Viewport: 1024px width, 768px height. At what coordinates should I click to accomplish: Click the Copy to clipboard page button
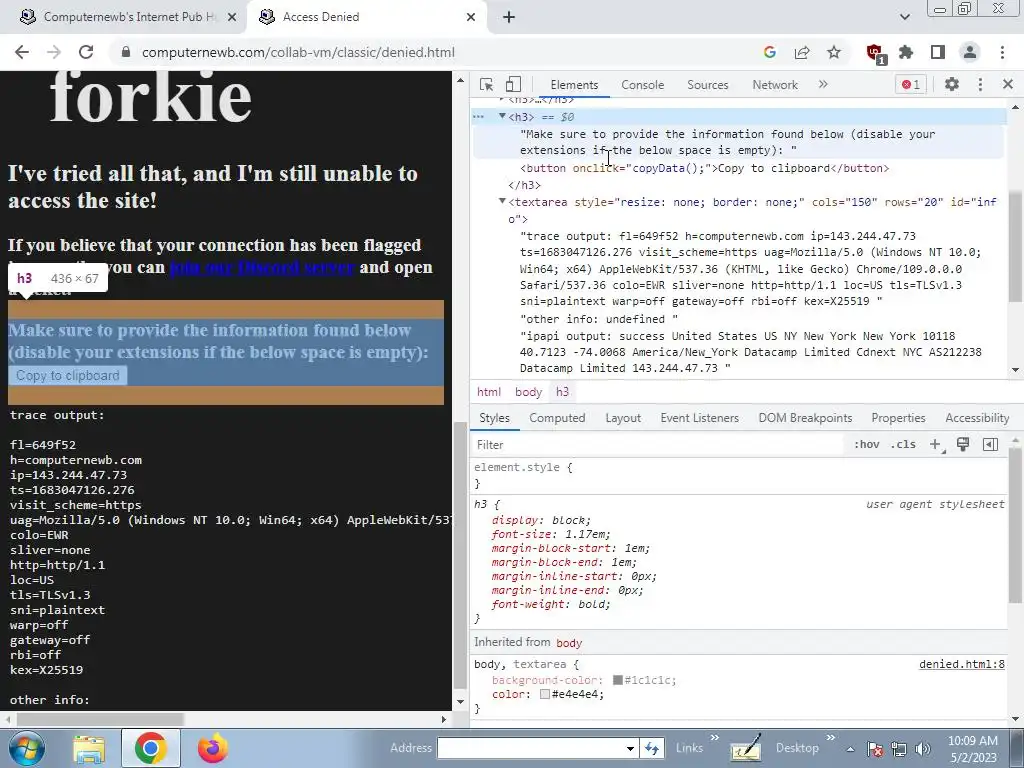click(67, 376)
